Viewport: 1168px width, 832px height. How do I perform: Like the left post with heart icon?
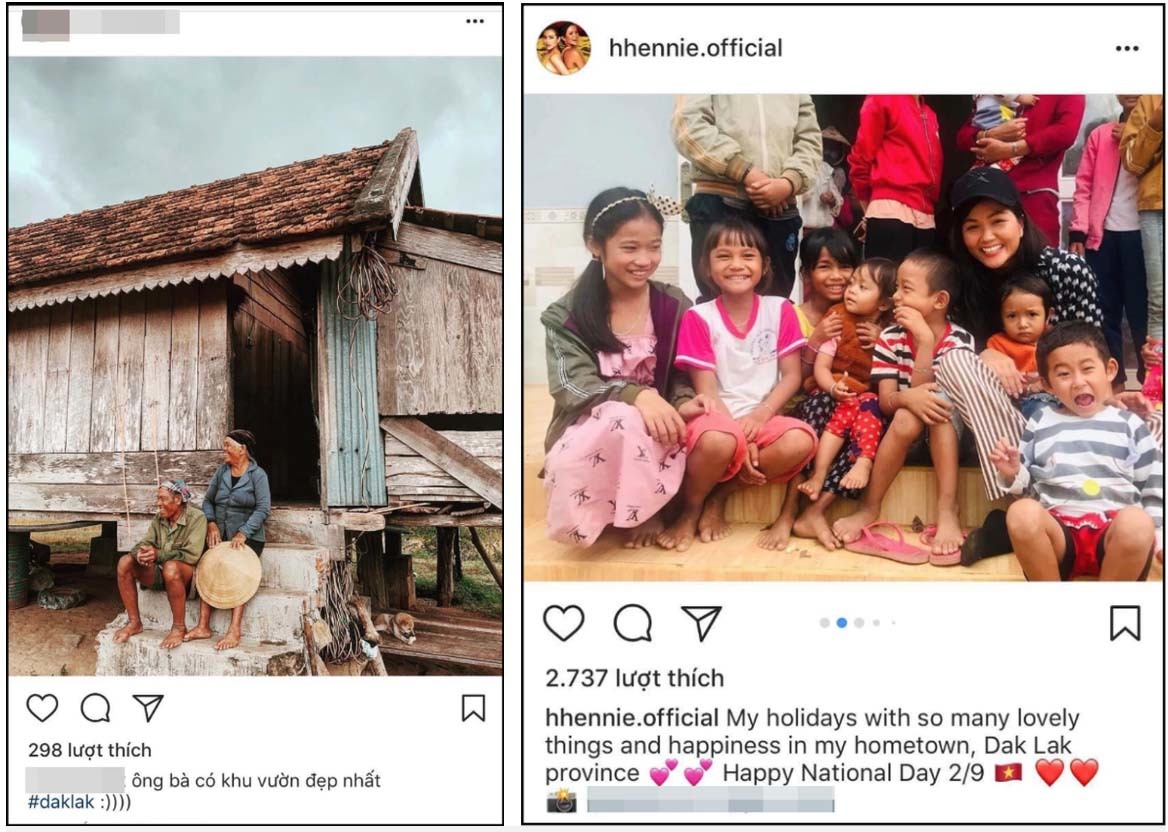point(42,708)
